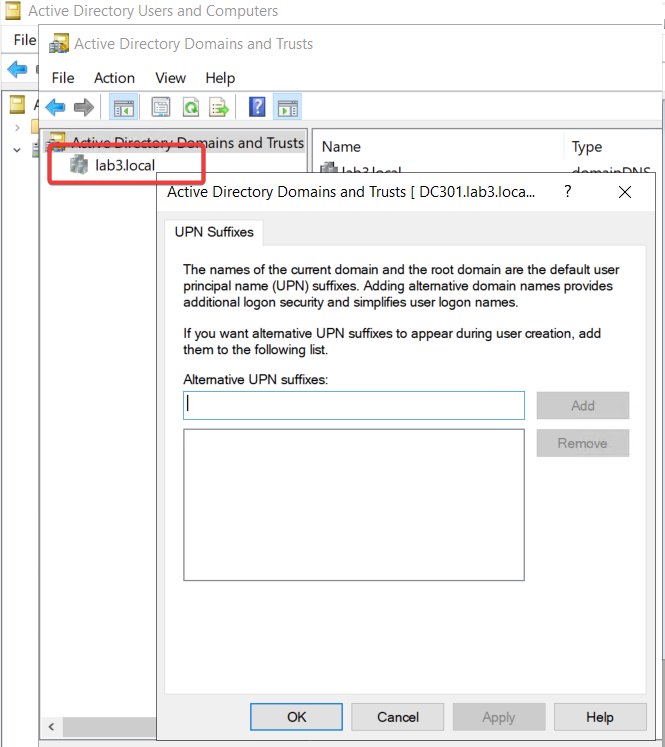Click the horizontal scrollbar thumb in tree pane
Screen dimensions: 665x747
point(110,727)
